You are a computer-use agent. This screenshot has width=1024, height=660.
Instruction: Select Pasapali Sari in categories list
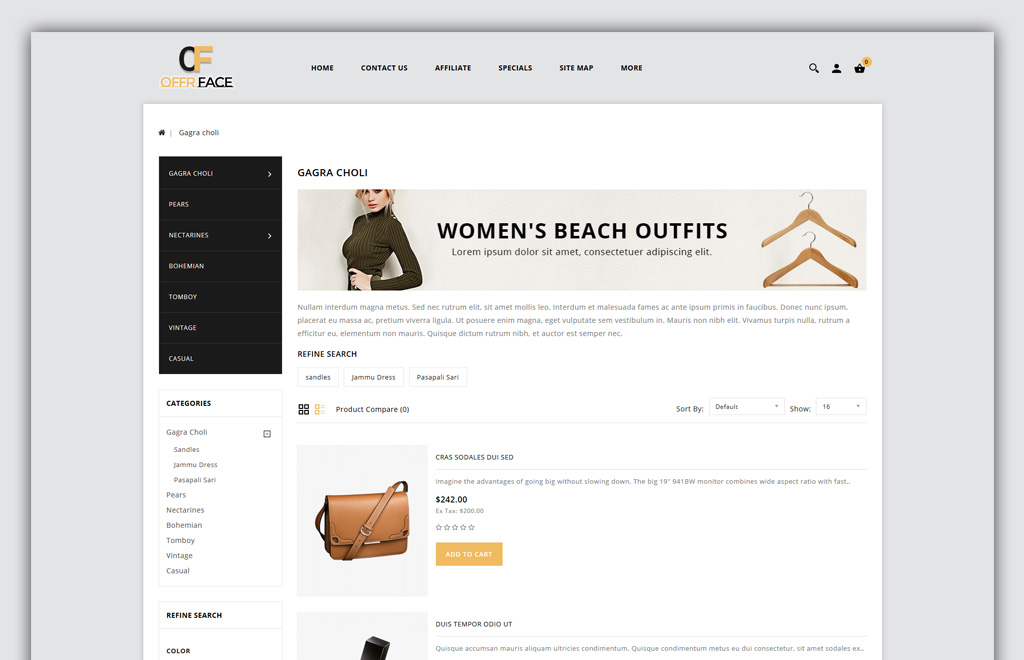coord(194,480)
